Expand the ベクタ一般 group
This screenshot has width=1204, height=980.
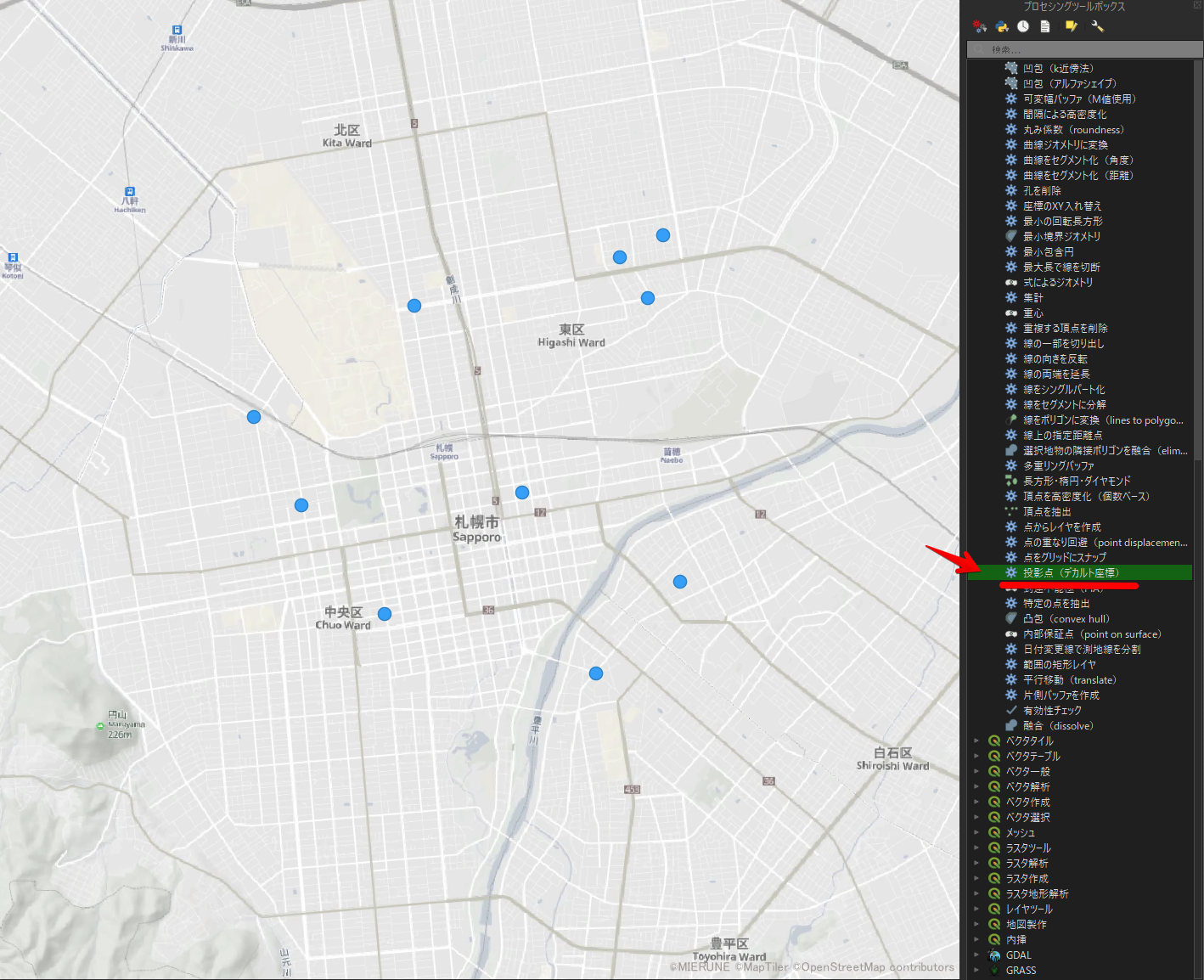(x=976, y=771)
